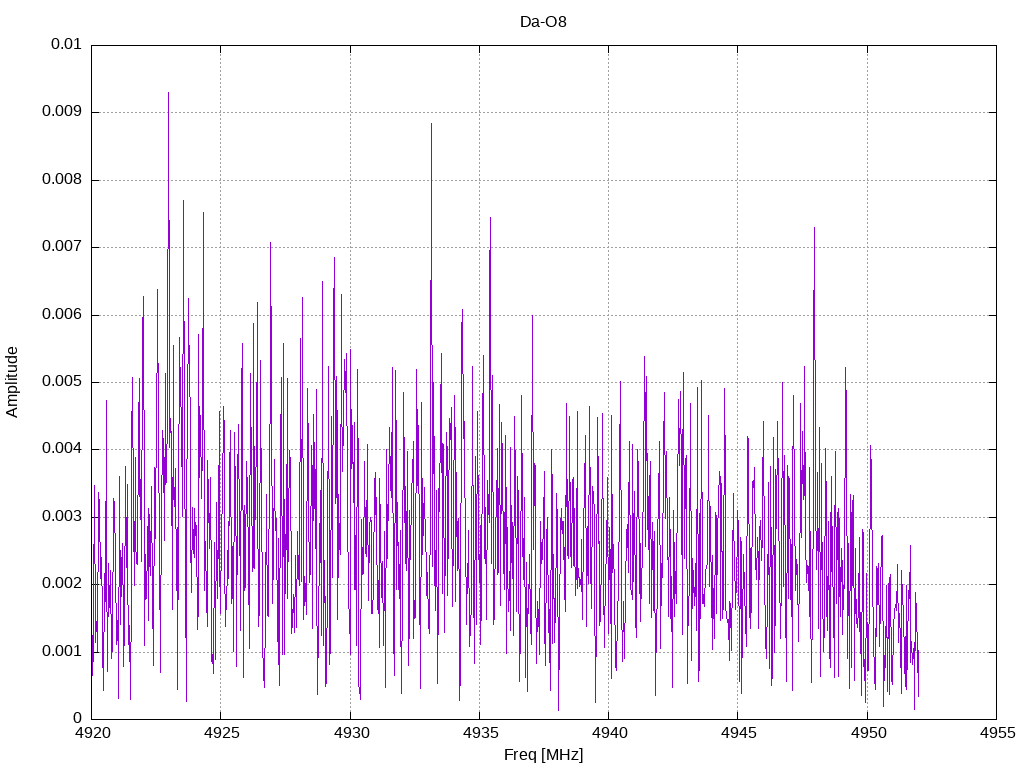Viewport: 1024px width, 768px height.
Task: Click y-axis tick label 0.009
Action: coord(62,112)
